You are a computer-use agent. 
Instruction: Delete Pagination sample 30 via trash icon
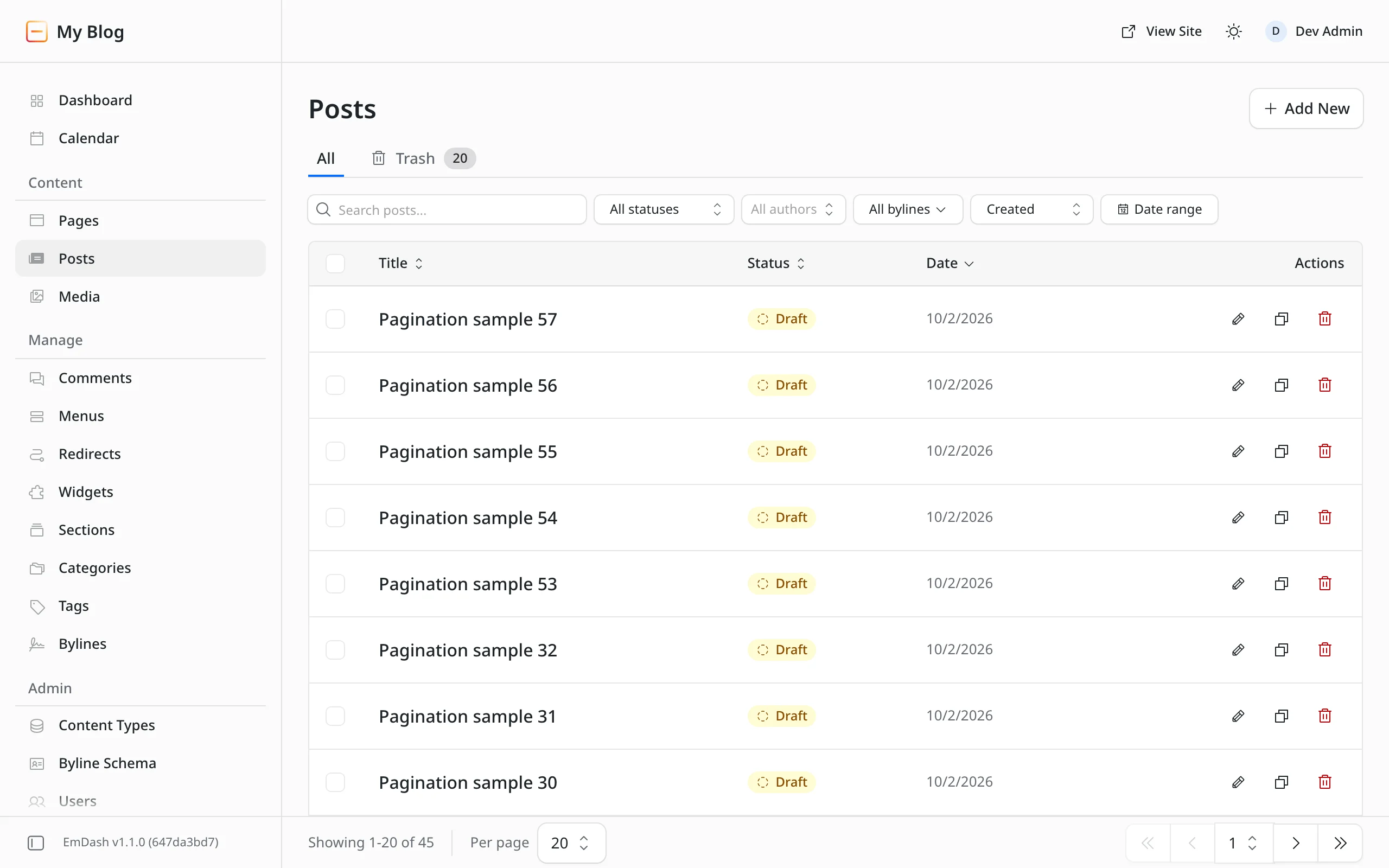[1325, 782]
